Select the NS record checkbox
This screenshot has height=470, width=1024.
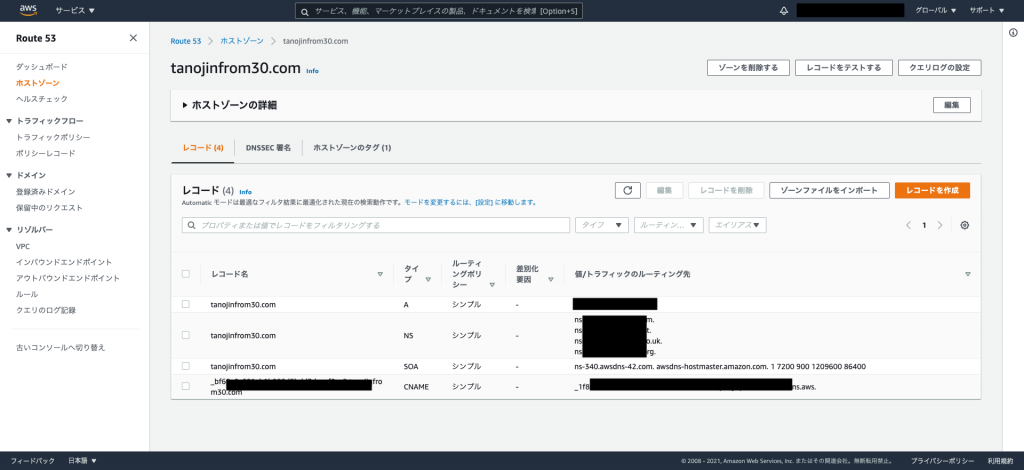185,335
